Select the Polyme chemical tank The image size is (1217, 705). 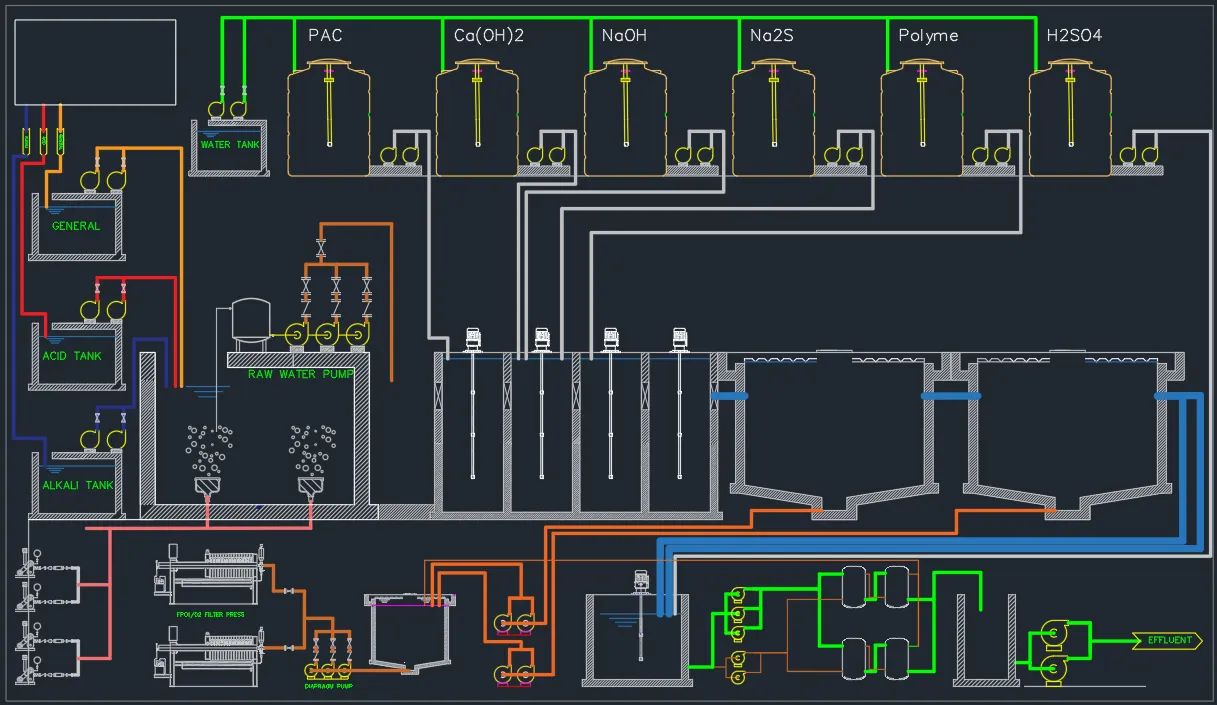point(922,118)
